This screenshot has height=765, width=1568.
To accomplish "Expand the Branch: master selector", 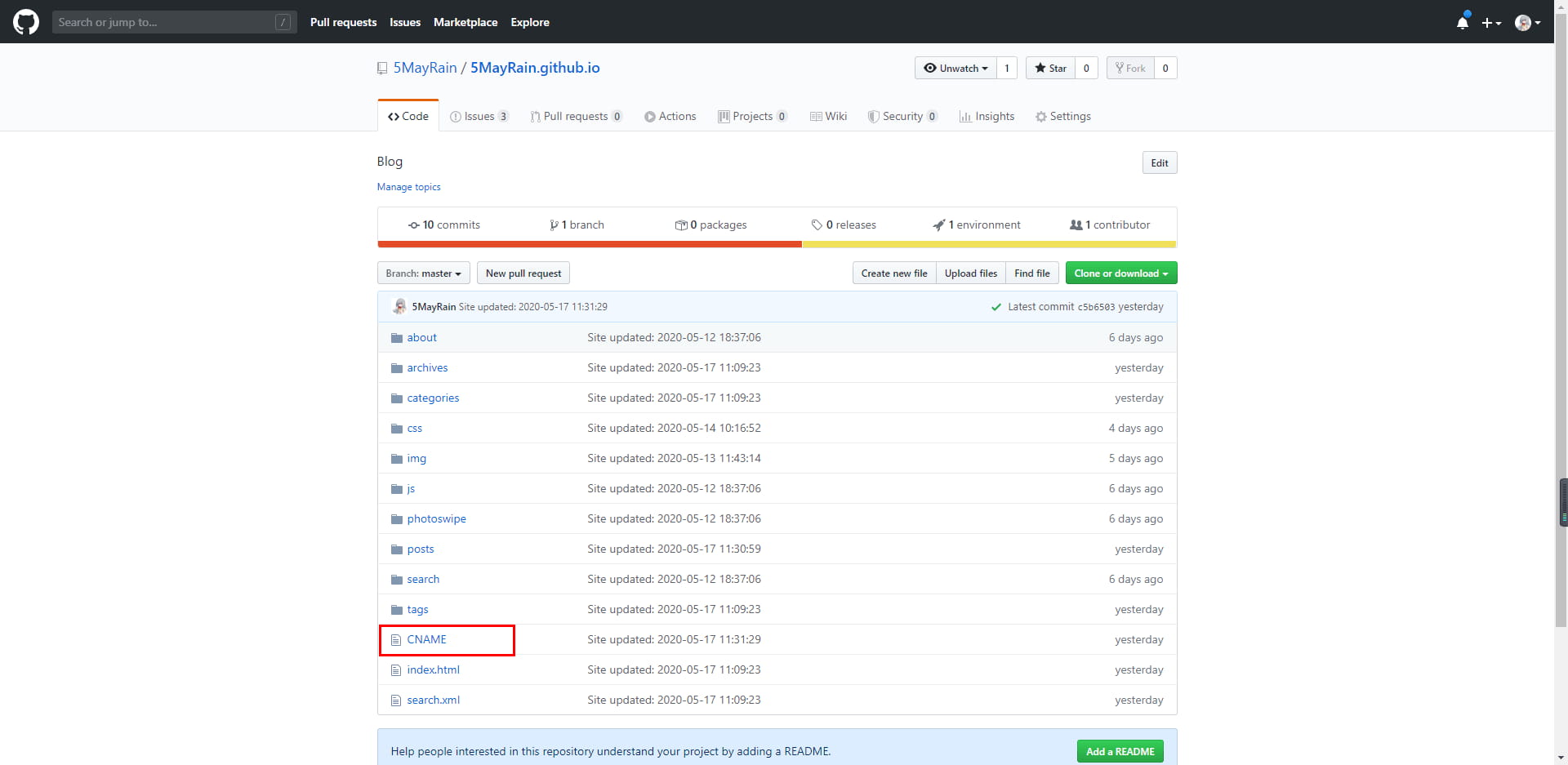I will pyautogui.click(x=423, y=274).
